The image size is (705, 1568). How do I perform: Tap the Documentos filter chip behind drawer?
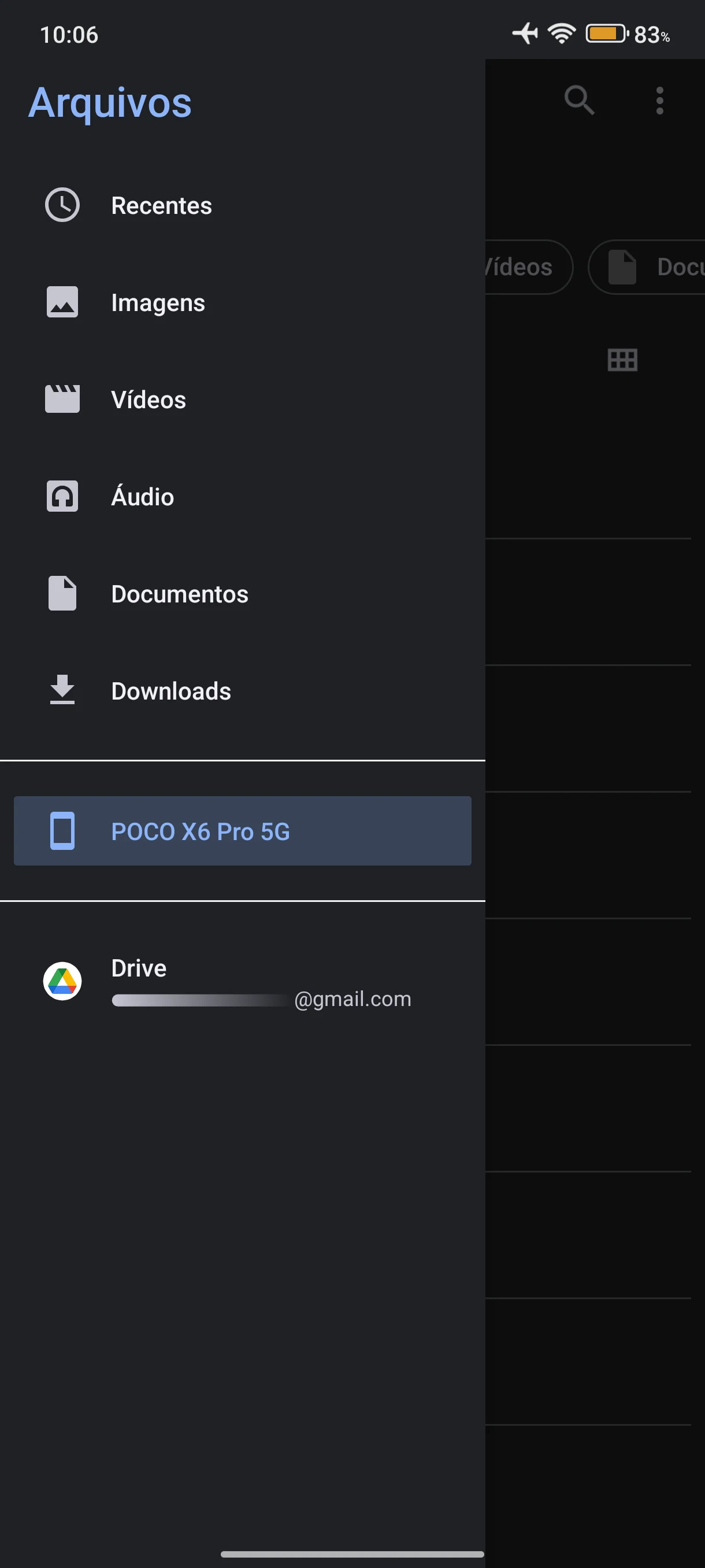(647, 267)
